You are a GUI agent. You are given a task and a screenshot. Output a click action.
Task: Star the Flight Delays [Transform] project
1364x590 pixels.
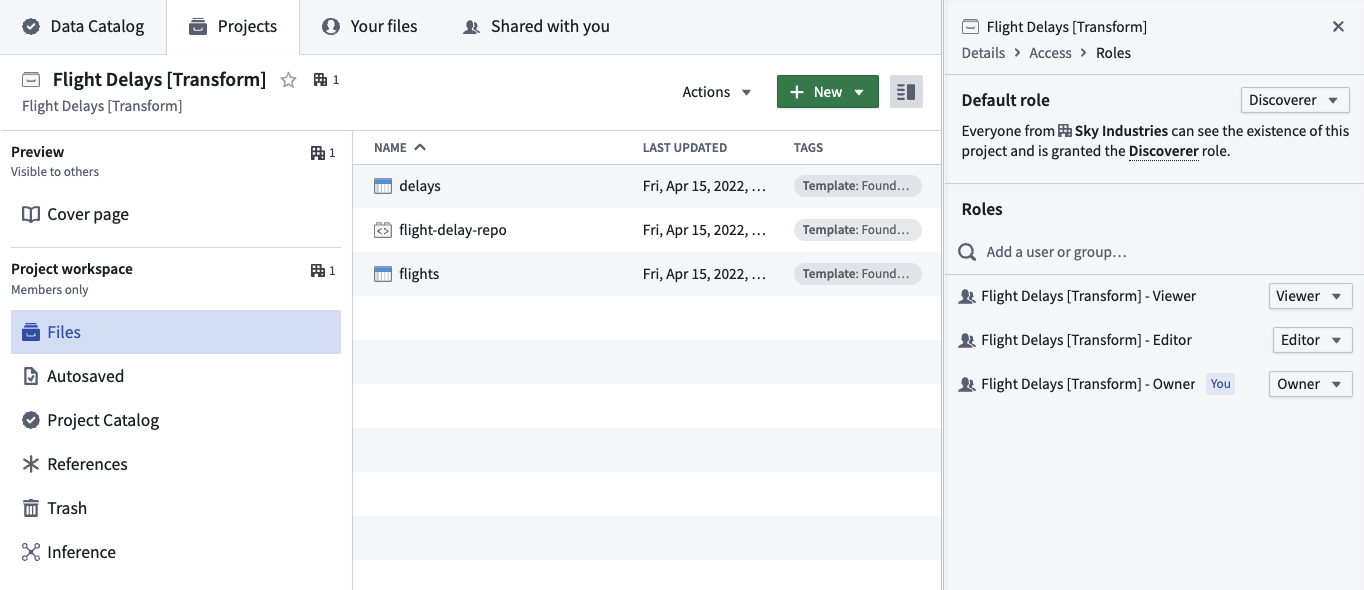(x=288, y=80)
